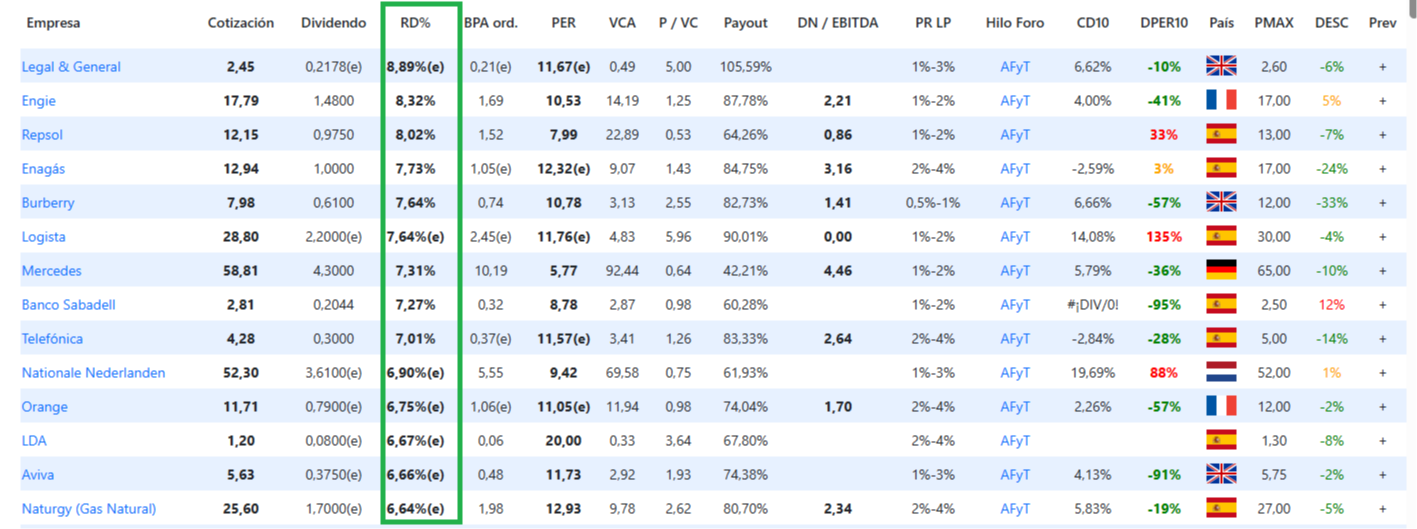Sort by the Cotización column header
This screenshot has height=529, width=1417.
click(x=241, y=23)
